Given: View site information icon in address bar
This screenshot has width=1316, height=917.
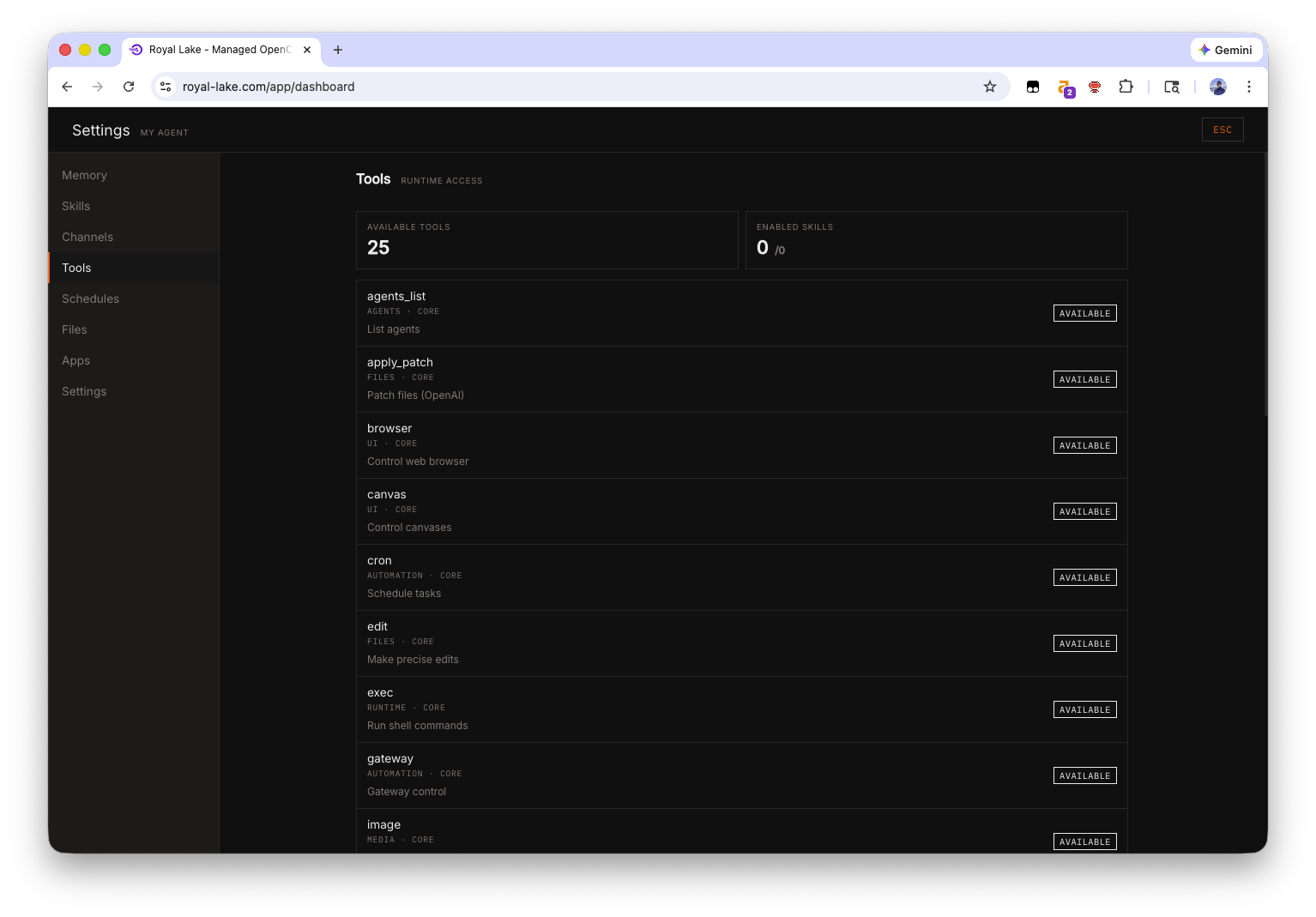Looking at the screenshot, I should [x=166, y=87].
